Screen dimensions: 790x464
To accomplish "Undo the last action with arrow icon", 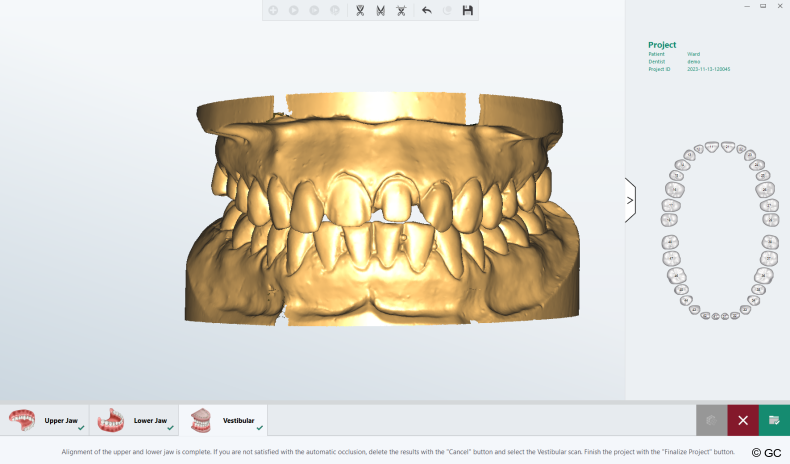I will [427, 10].
